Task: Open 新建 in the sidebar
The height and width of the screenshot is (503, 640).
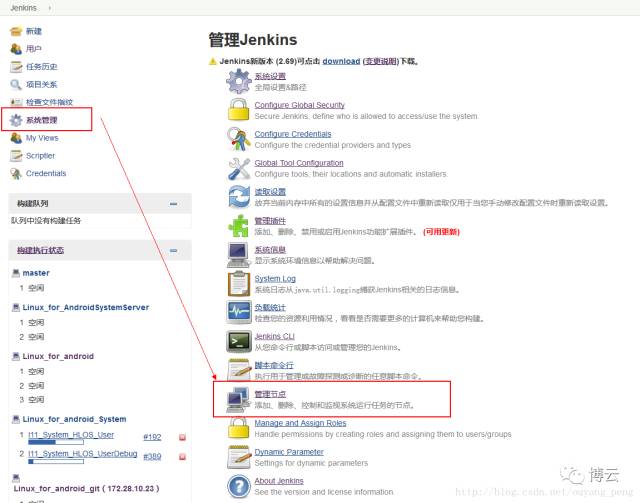Action: coord(34,31)
